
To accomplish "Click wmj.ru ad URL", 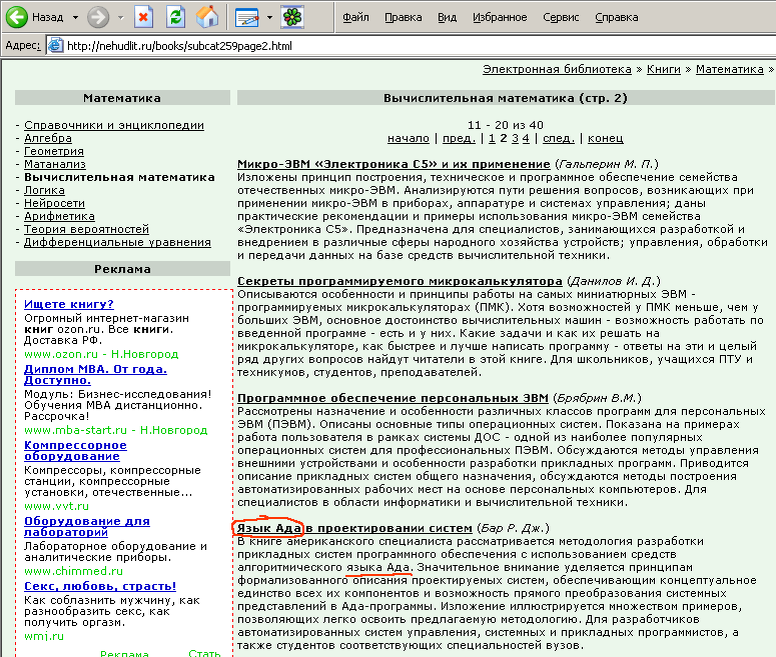I will [44, 636].
